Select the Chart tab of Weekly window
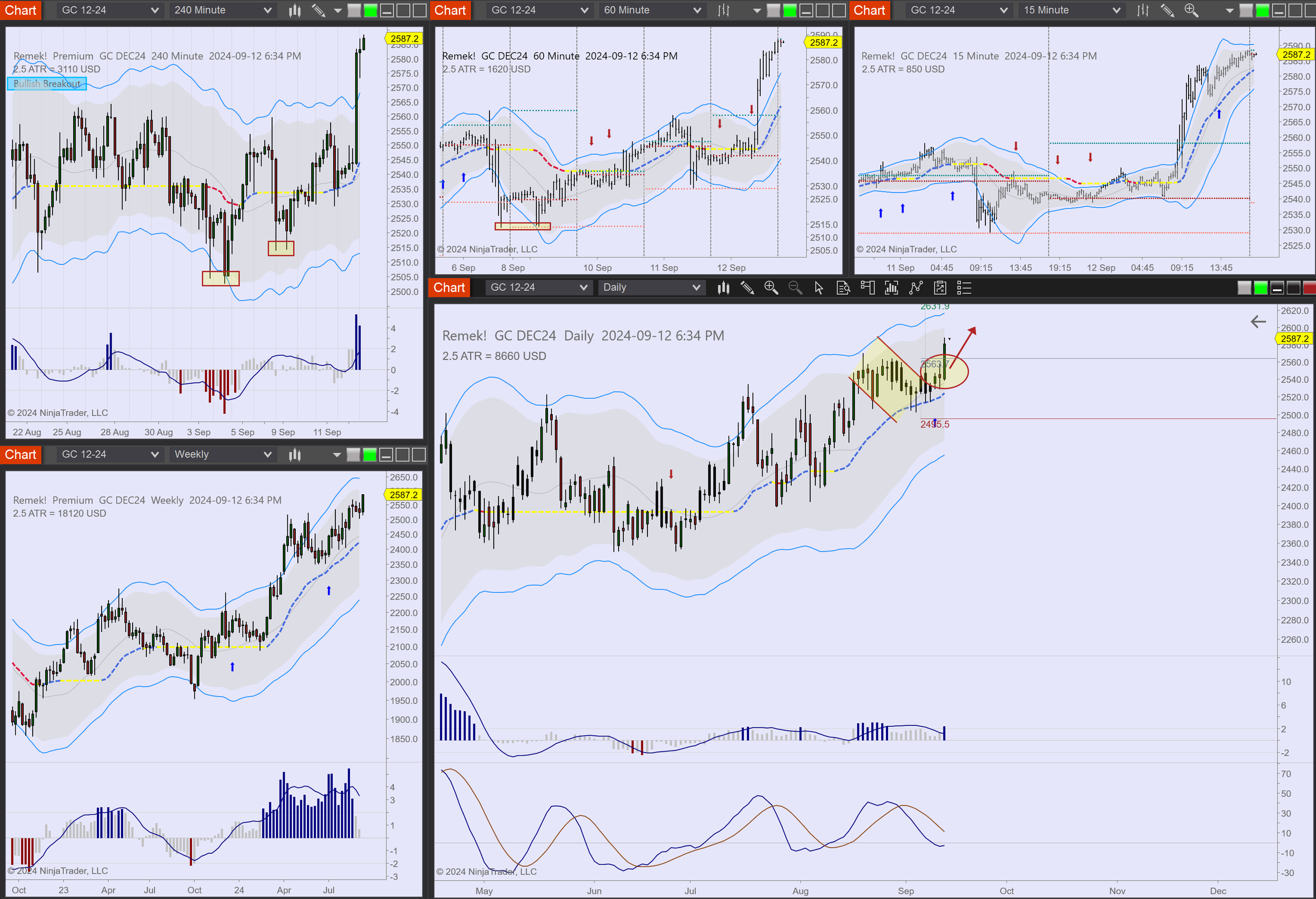 pos(21,455)
